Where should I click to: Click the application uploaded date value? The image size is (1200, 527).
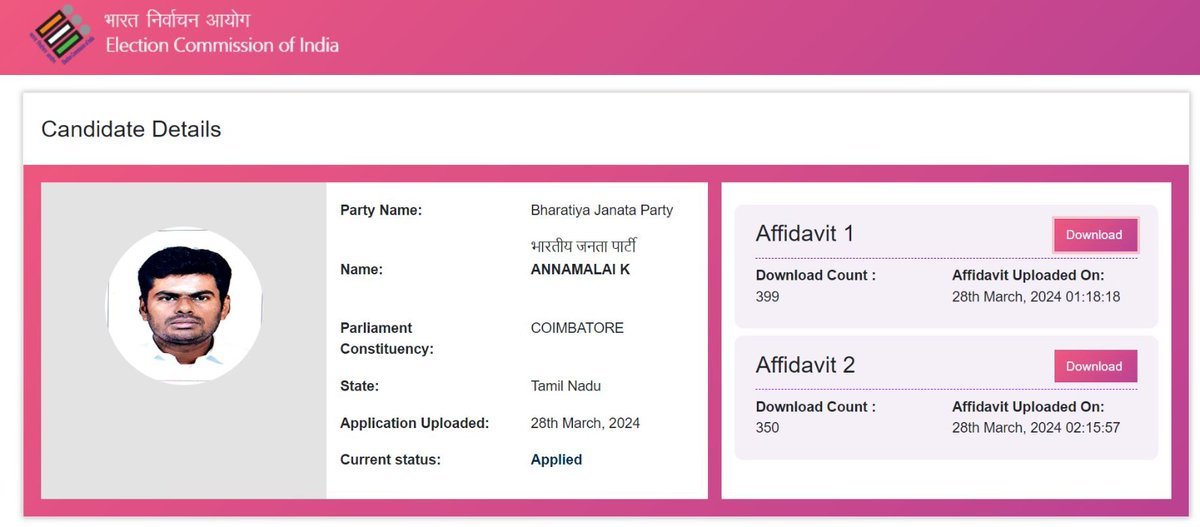[585, 423]
